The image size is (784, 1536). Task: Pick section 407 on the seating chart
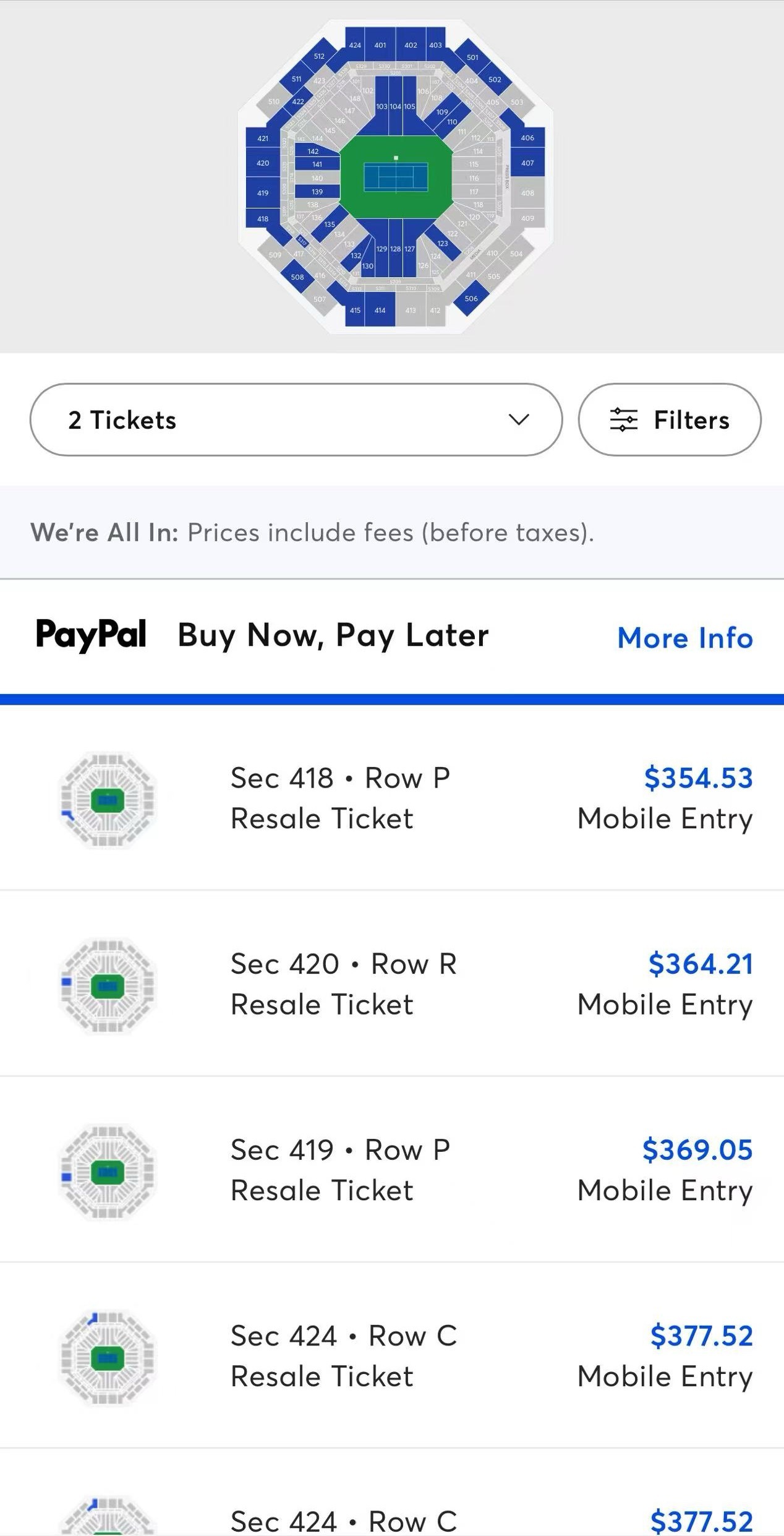(527, 163)
